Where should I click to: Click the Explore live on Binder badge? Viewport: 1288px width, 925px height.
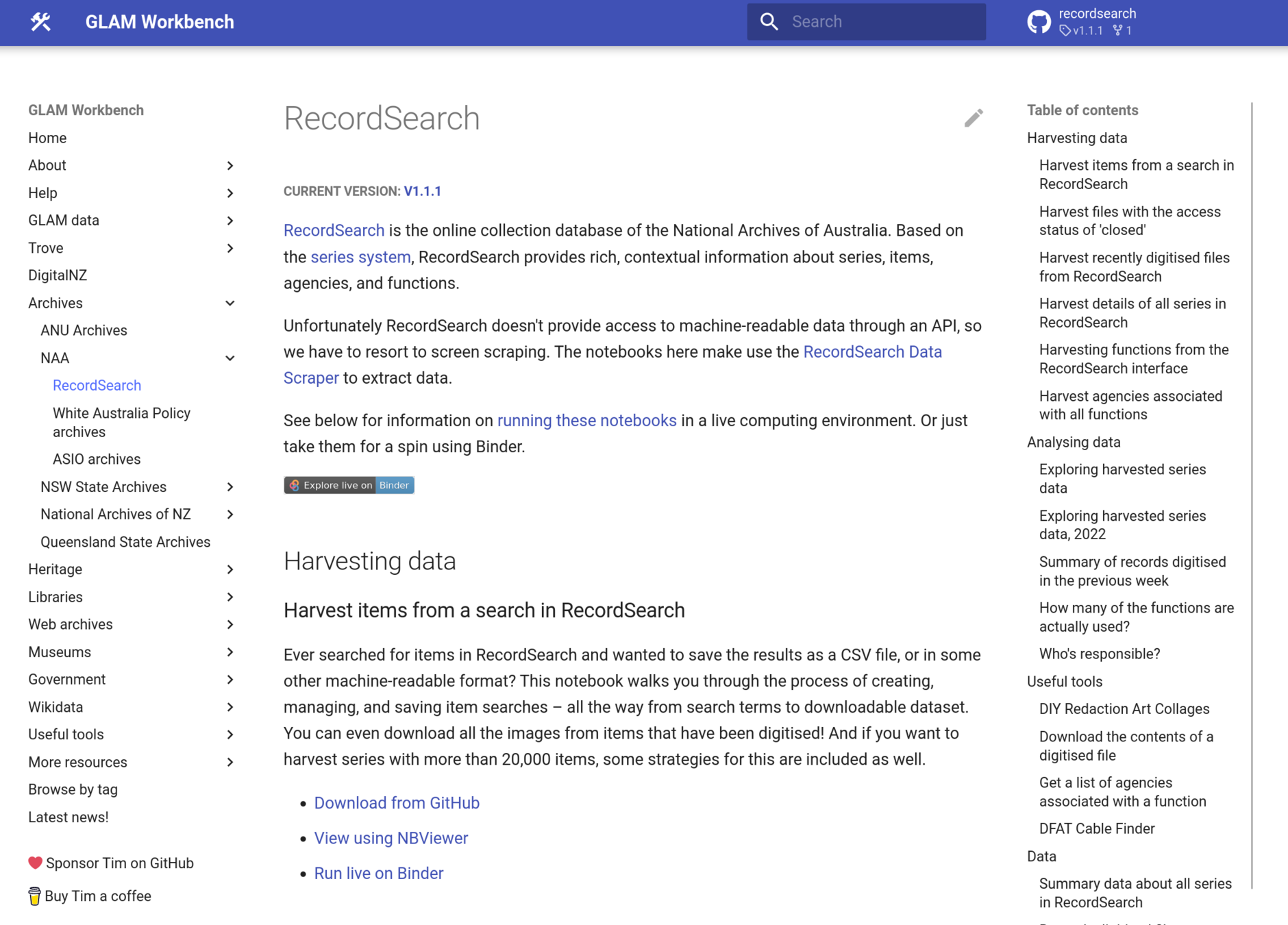coord(349,485)
